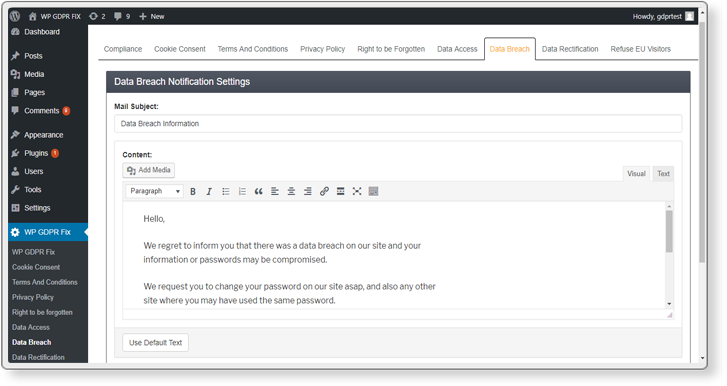Open Terms And Conditions submenu link
Screen dimensions: 727x386
(x=45, y=282)
